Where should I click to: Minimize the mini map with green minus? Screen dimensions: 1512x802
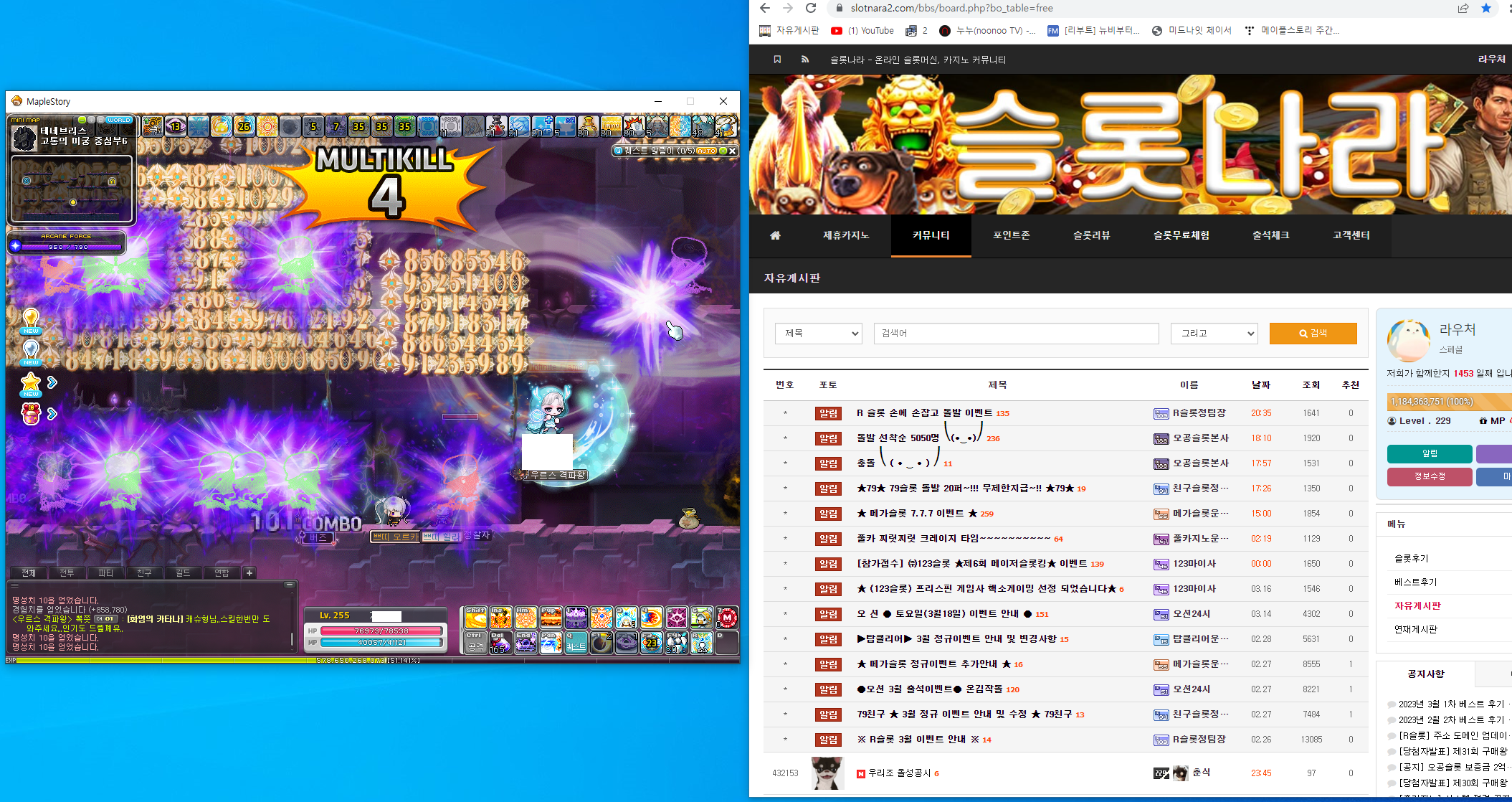(x=82, y=120)
